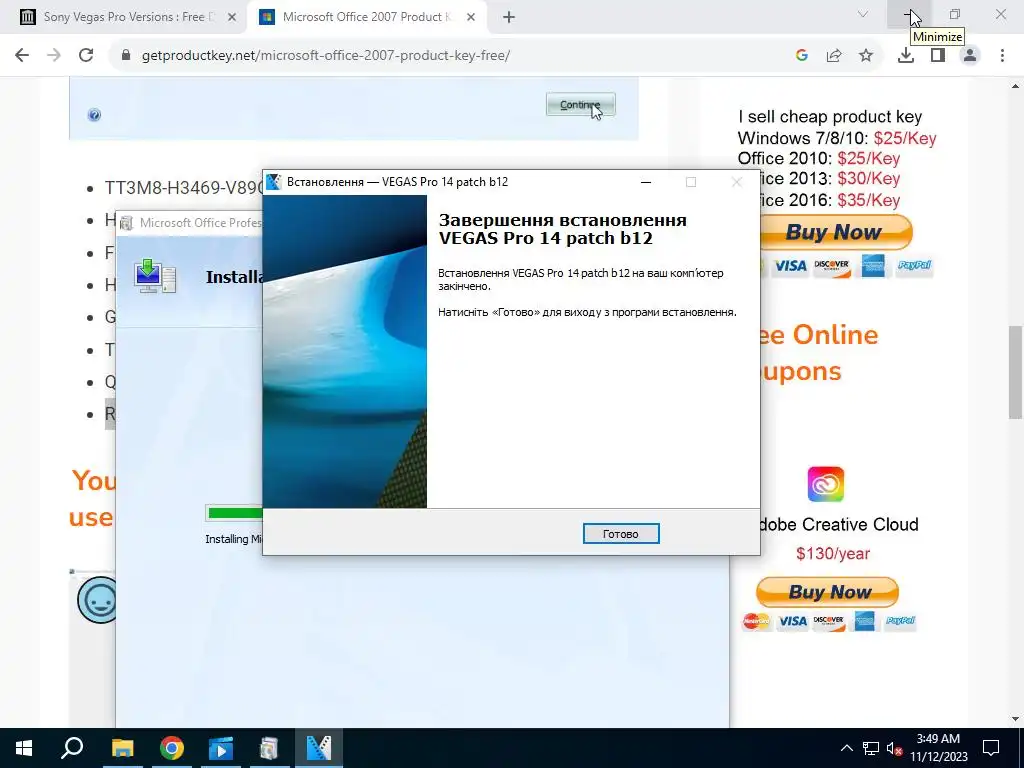Show hidden system tray icons
Viewport: 1024px width, 768px height.
coord(846,748)
